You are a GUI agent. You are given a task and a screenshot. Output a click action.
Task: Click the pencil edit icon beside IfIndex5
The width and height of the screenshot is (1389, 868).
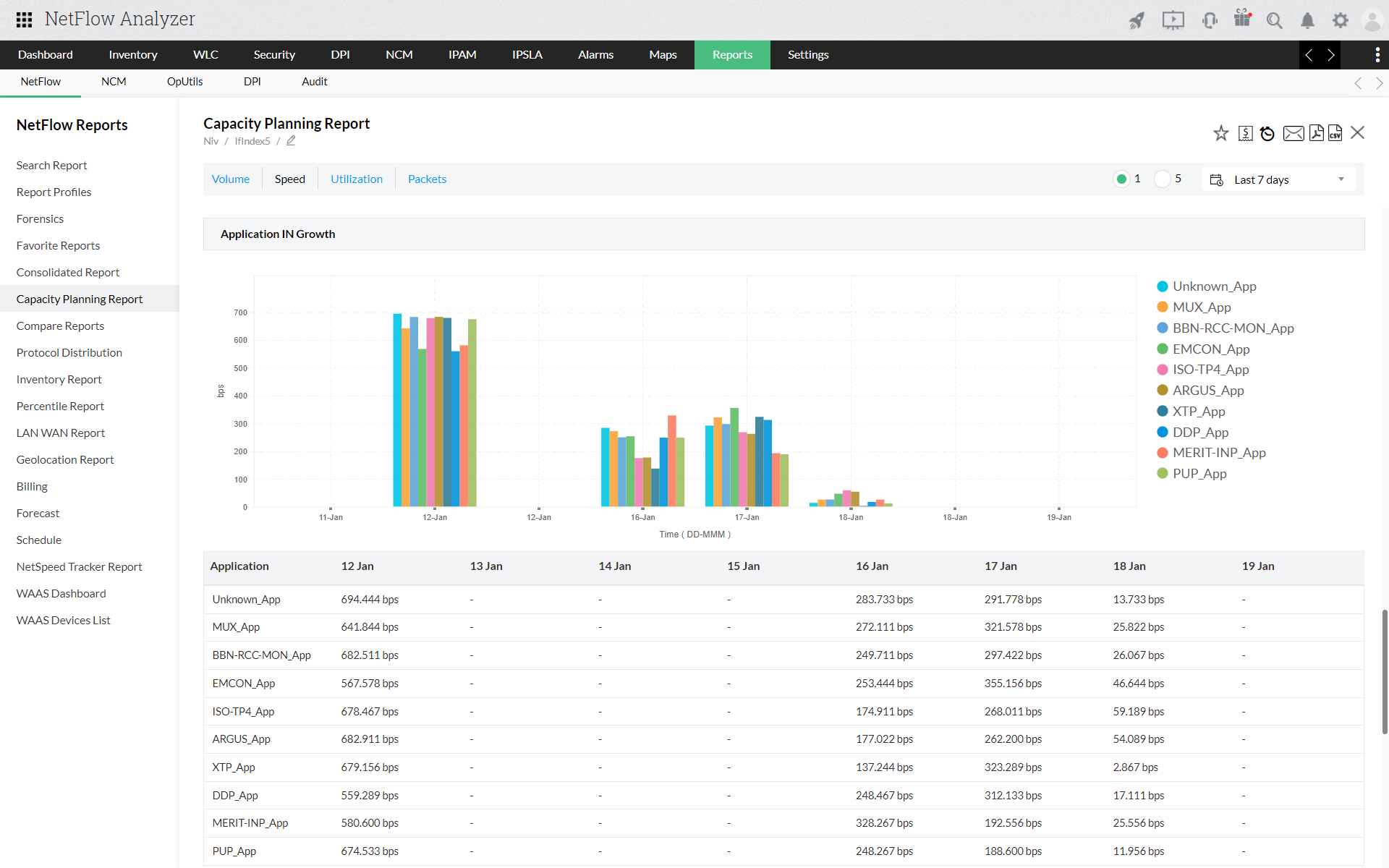[291, 141]
